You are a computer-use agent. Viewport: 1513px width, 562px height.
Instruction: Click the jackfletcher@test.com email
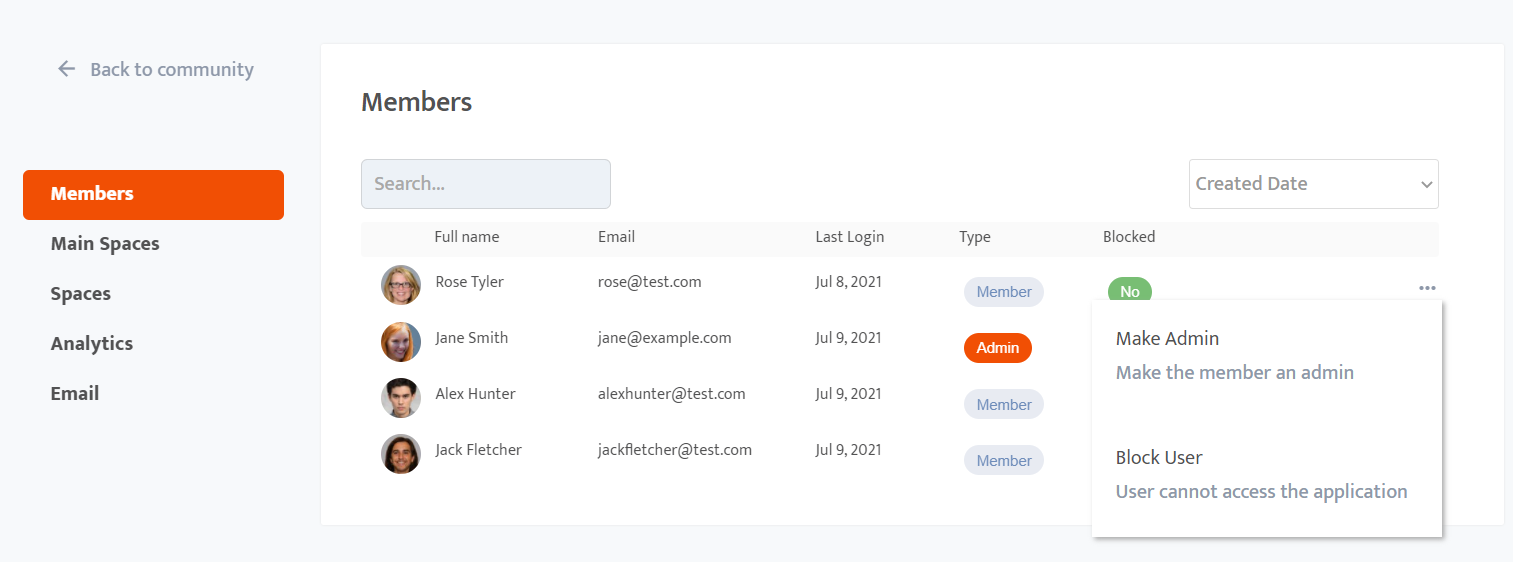click(x=674, y=450)
